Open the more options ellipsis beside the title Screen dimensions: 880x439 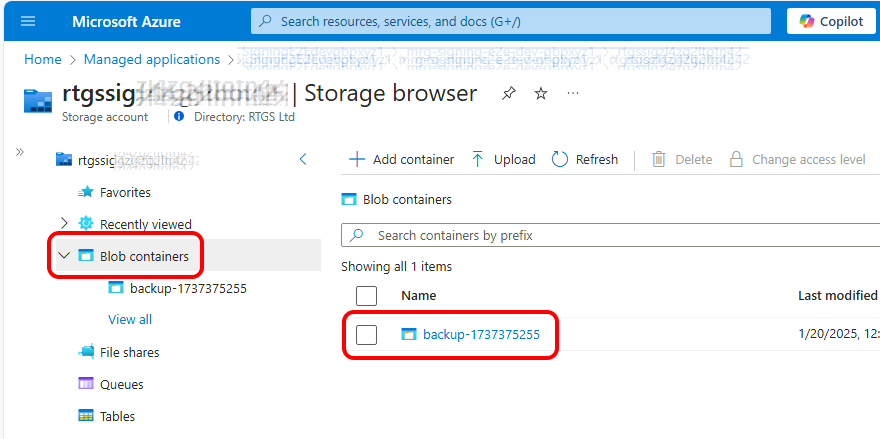(572, 93)
